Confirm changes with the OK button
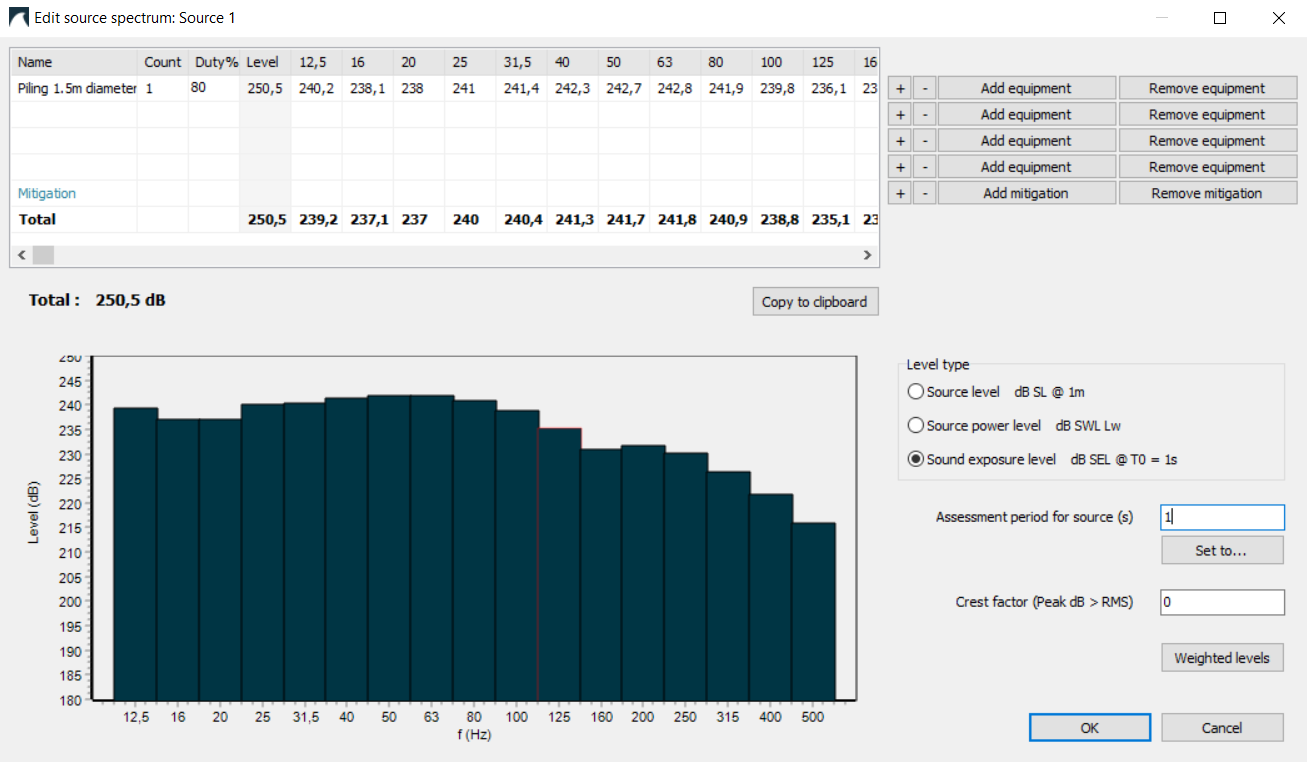This screenshot has width=1307, height=762. pos(1089,728)
